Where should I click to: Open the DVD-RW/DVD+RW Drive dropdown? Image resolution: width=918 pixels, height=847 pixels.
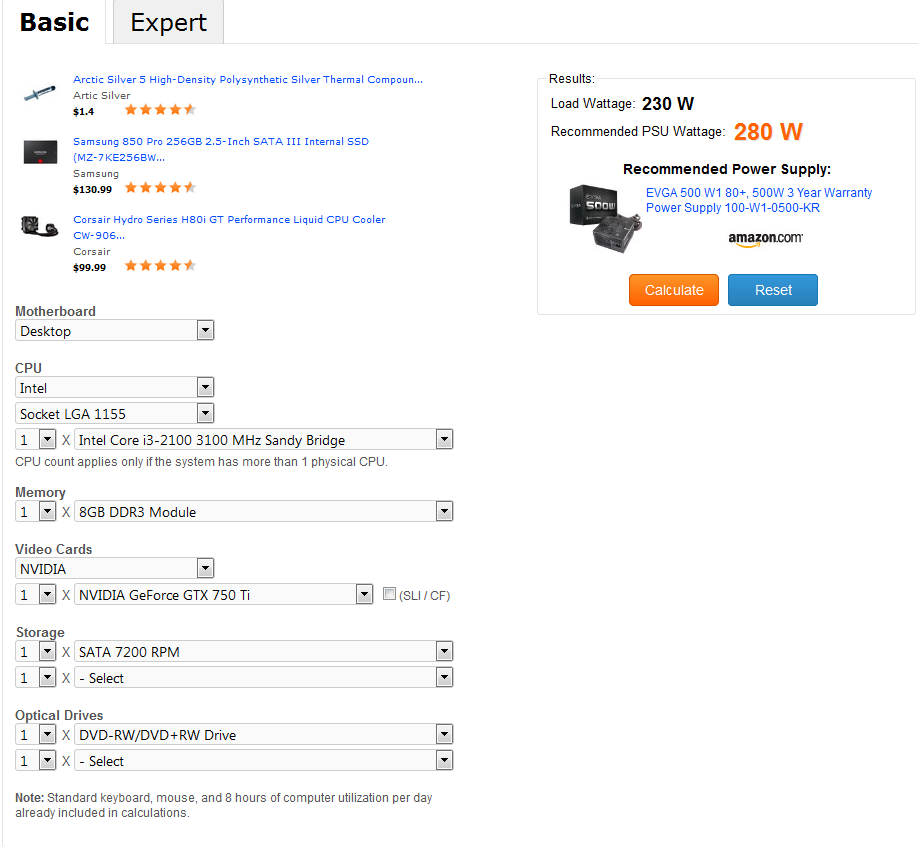pos(263,735)
